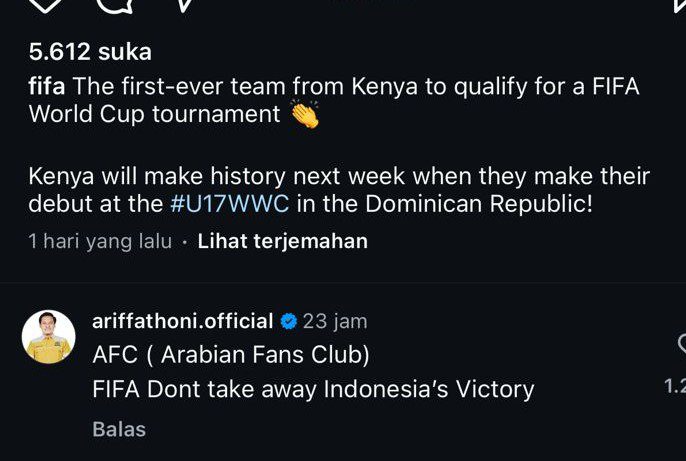Open the fifa profile from the caption
Viewport: 686px width, 461px height.
[x=48, y=87]
